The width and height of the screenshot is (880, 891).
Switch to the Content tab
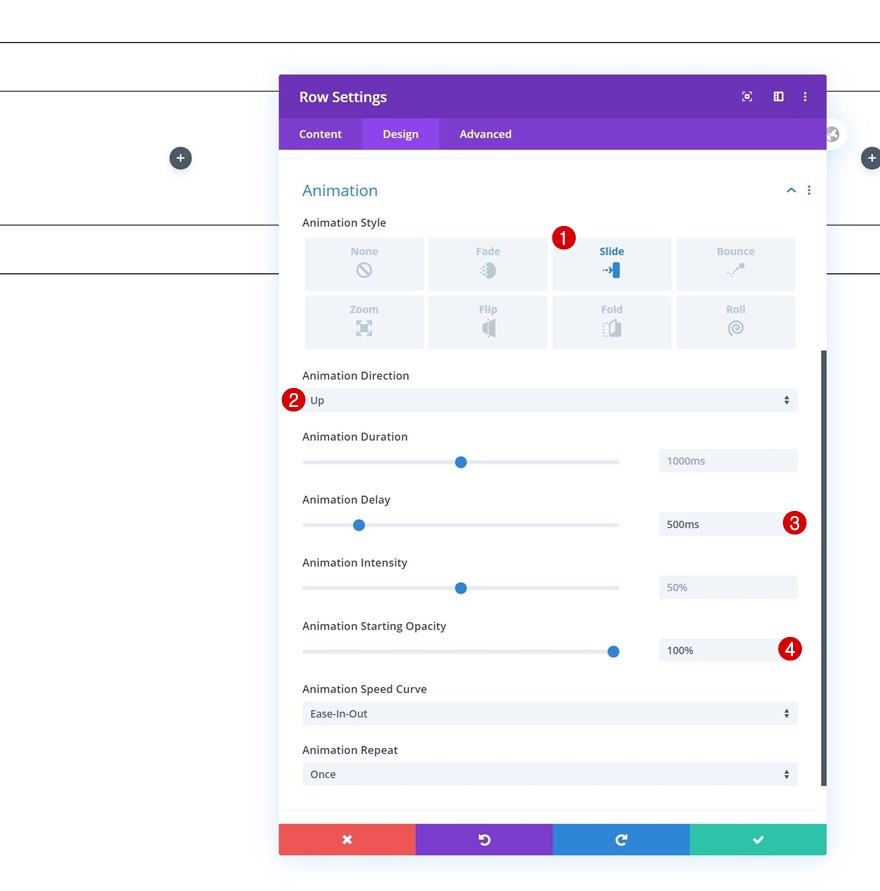pos(320,134)
